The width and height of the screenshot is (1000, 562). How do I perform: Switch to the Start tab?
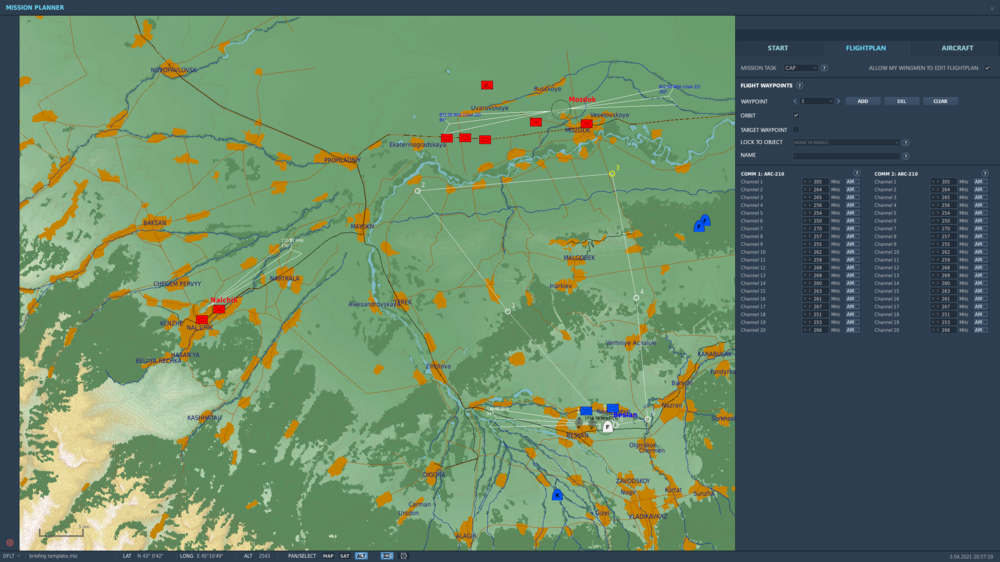point(778,48)
